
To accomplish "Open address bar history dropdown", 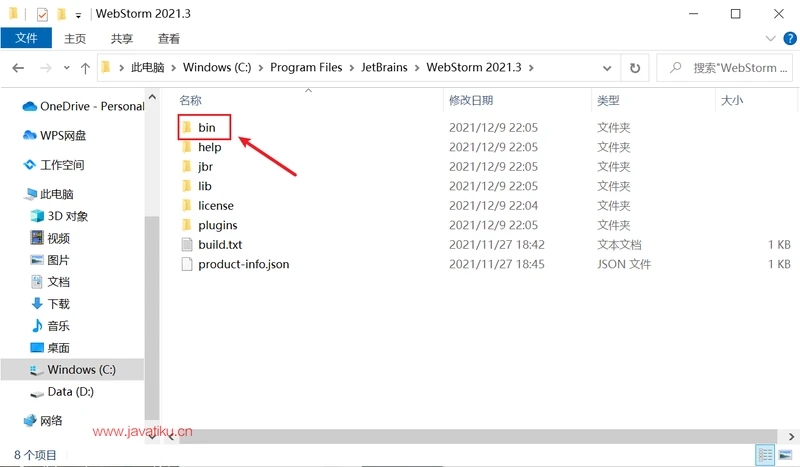I will 607,68.
